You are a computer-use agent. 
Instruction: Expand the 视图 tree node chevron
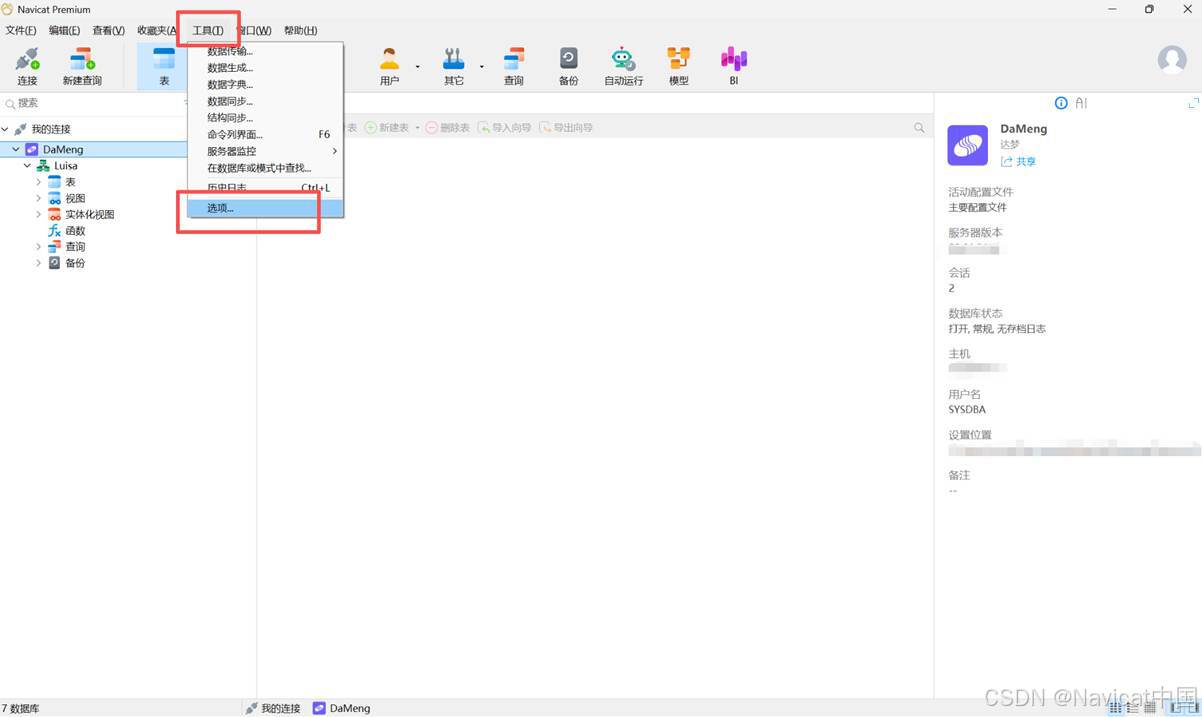click(x=39, y=198)
